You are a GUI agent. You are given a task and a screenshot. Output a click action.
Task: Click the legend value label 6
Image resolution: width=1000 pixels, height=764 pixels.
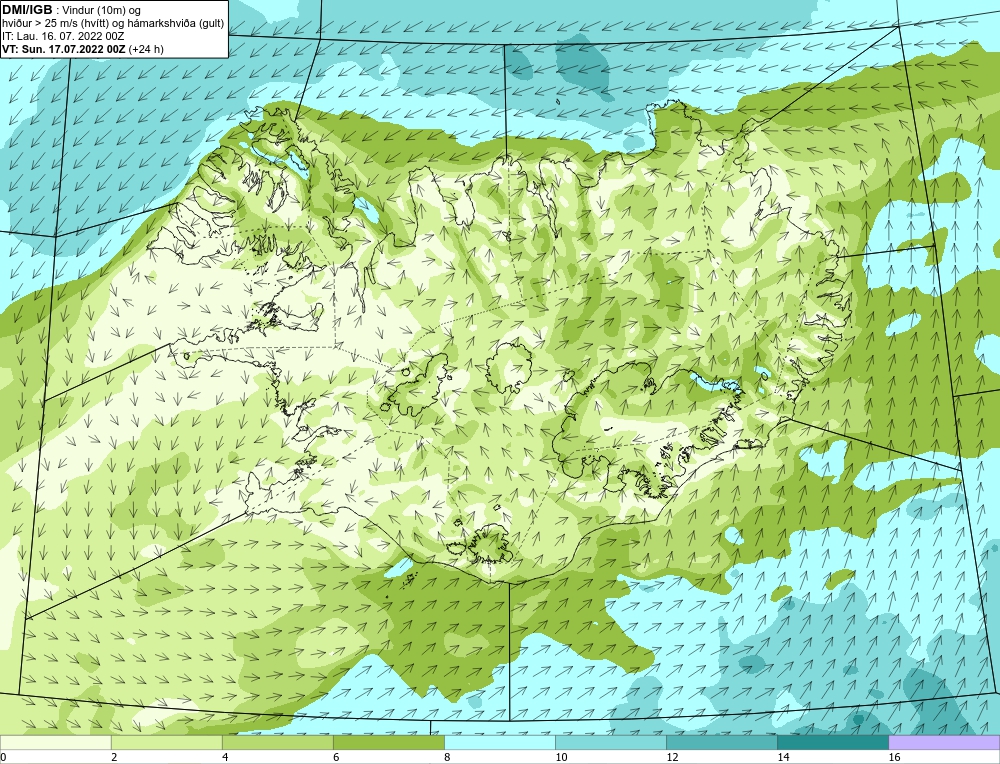click(x=336, y=757)
